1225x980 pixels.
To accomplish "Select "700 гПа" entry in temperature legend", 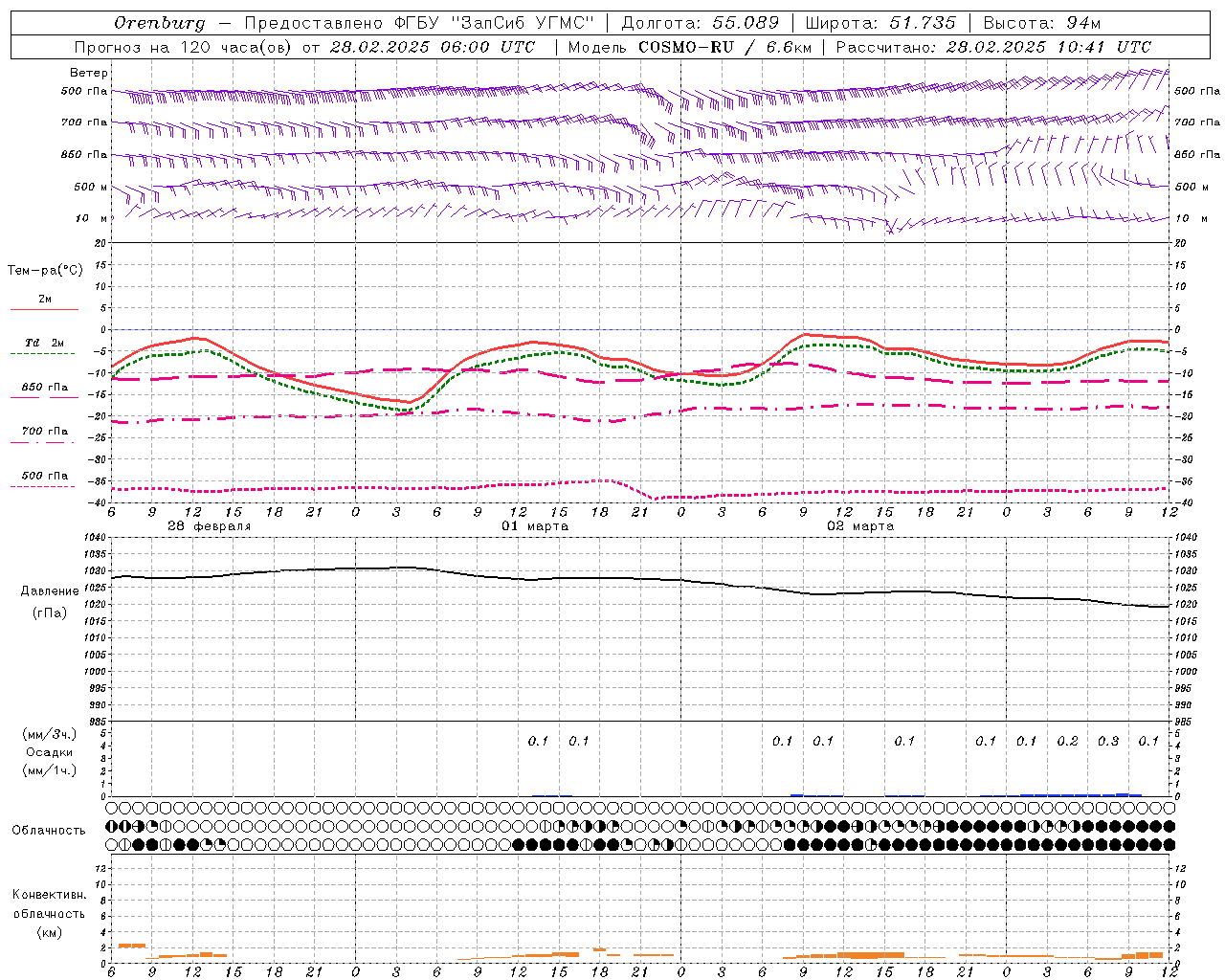I will click(x=44, y=431).
